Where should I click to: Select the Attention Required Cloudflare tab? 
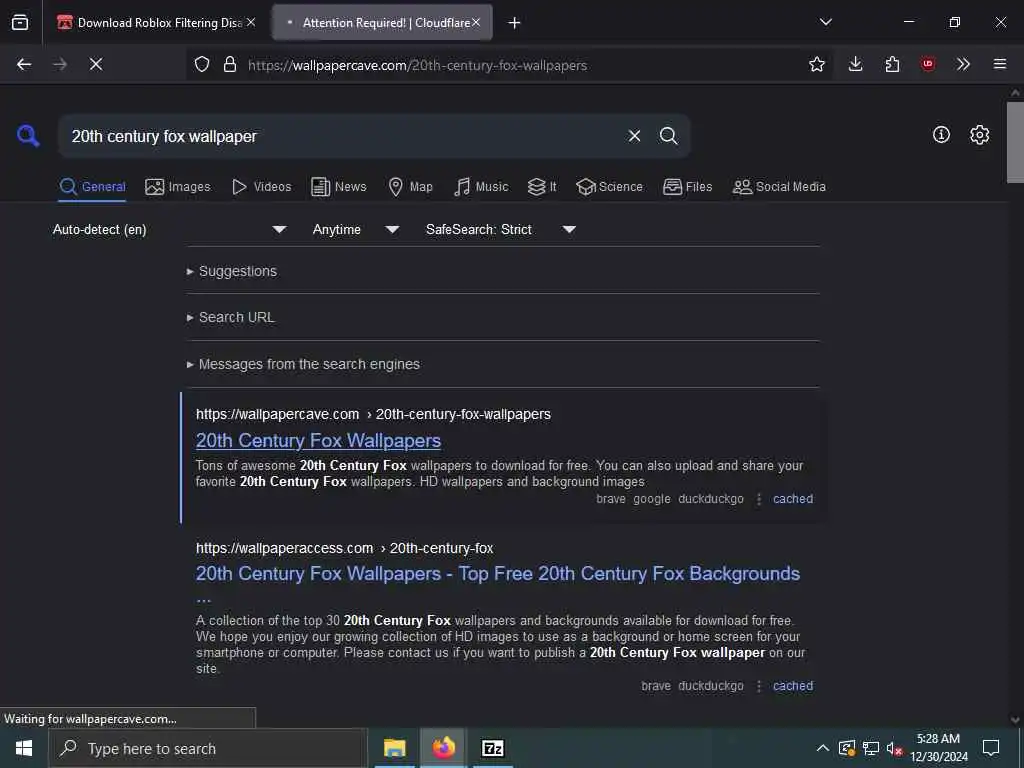(x=382, y=22)
